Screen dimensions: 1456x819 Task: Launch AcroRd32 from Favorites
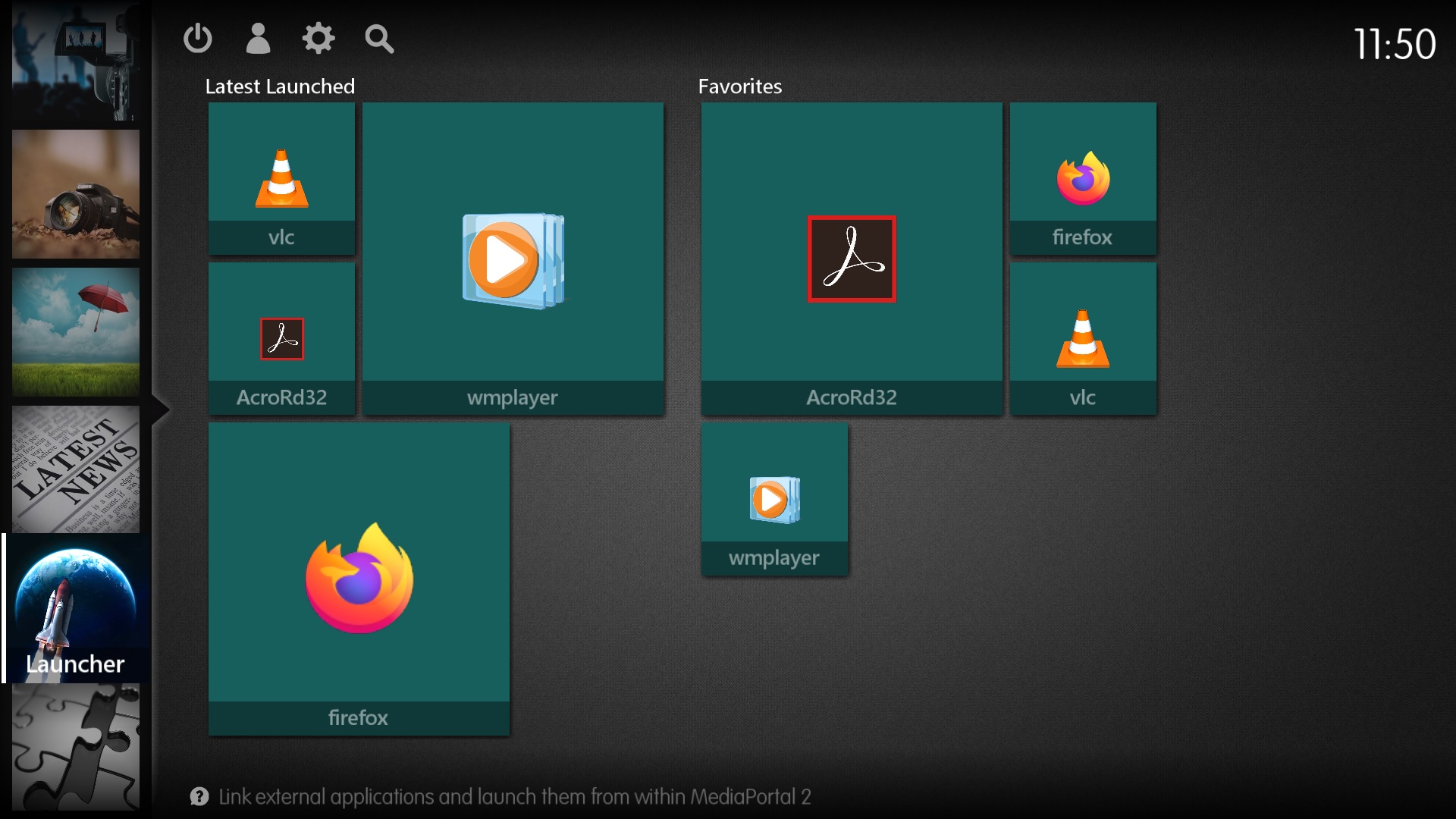[x=852, y=259]
